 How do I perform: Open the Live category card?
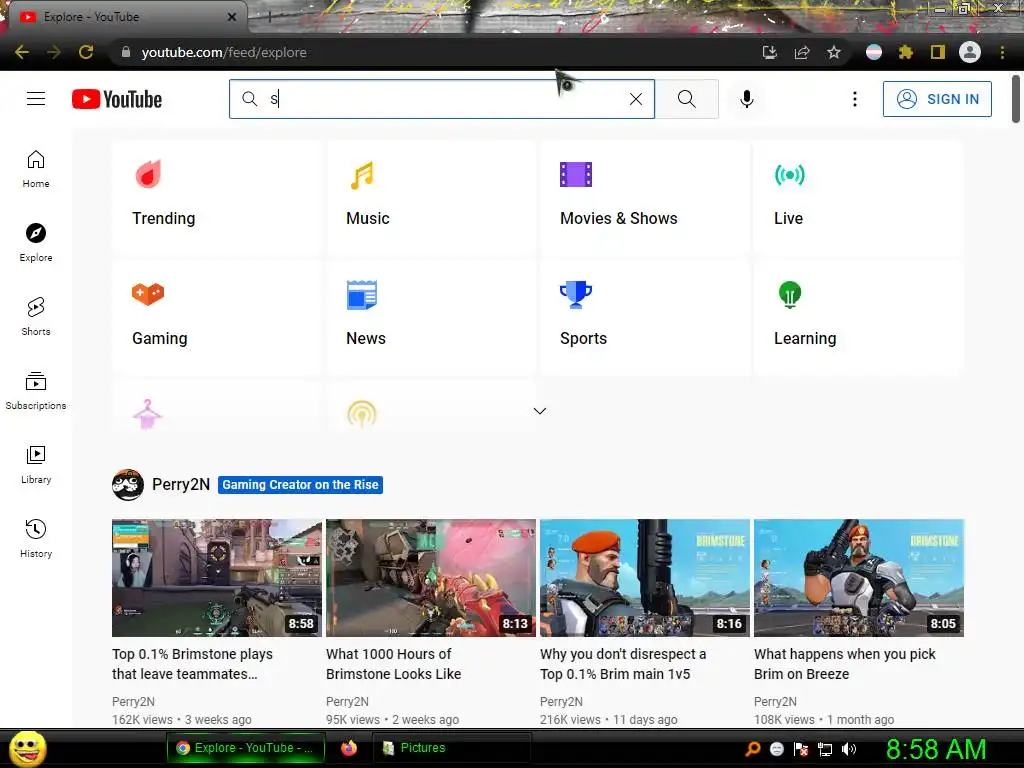coord(859,198)
